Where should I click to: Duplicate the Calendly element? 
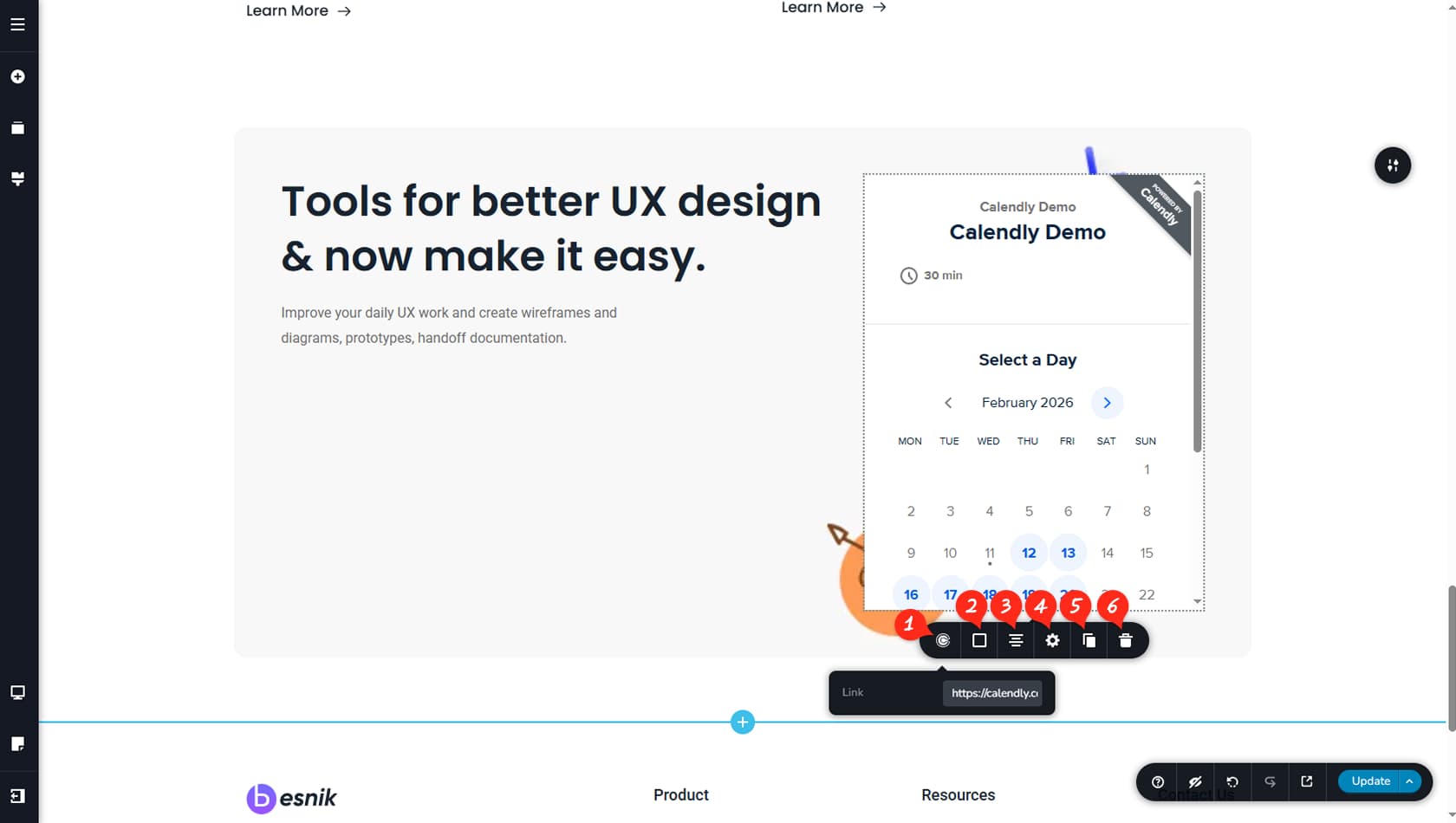1089,640
